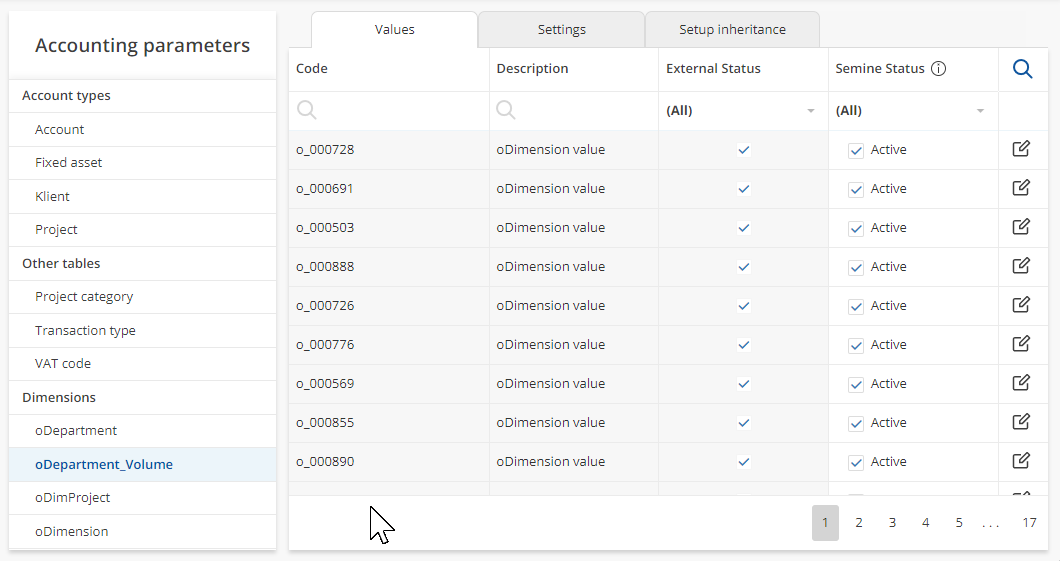
Task: Jump to last page 17
Action: pos(1029,522)
